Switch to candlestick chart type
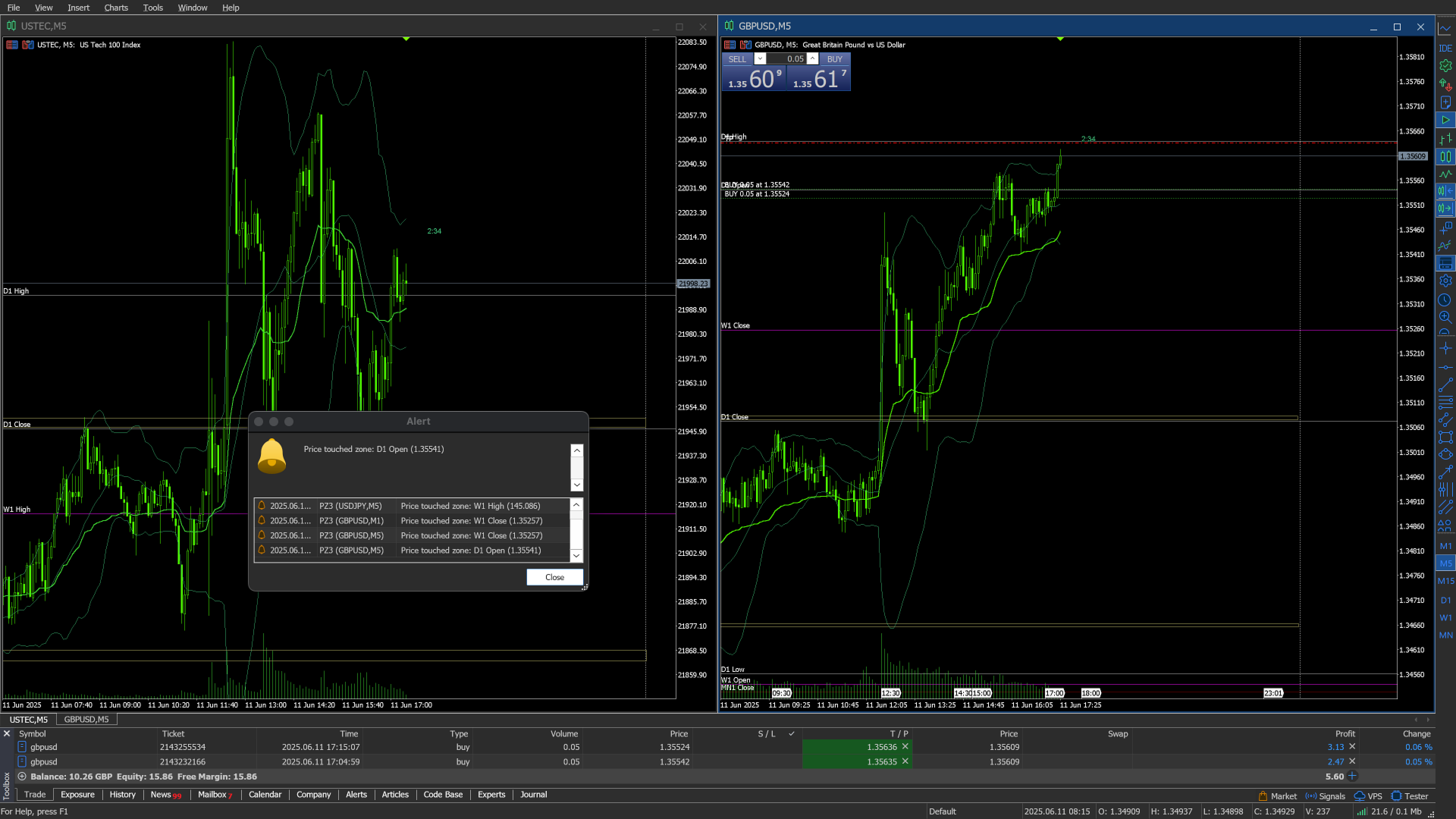 click(x=1445, y=156)
